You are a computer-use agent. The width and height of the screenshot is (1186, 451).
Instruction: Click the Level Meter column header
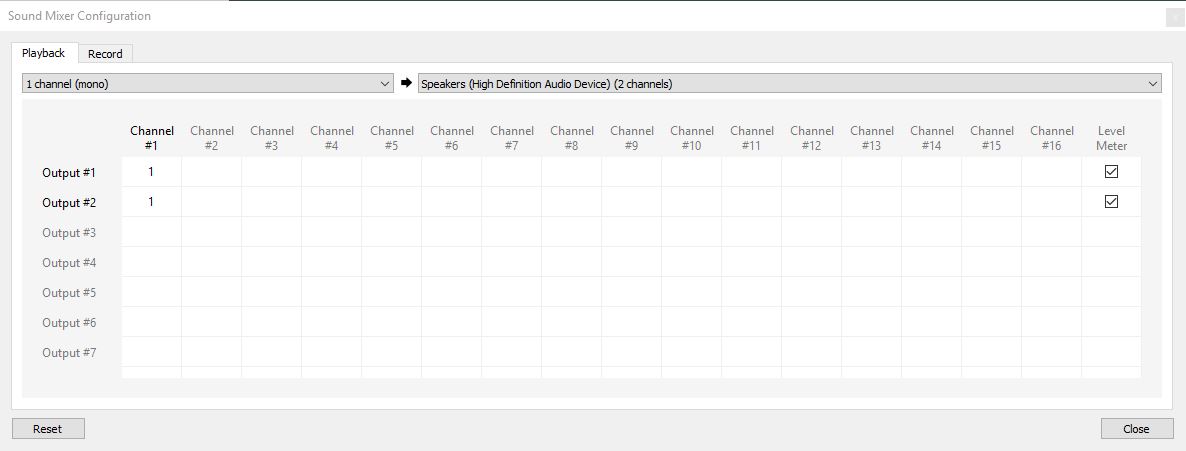coord(1111,138)
